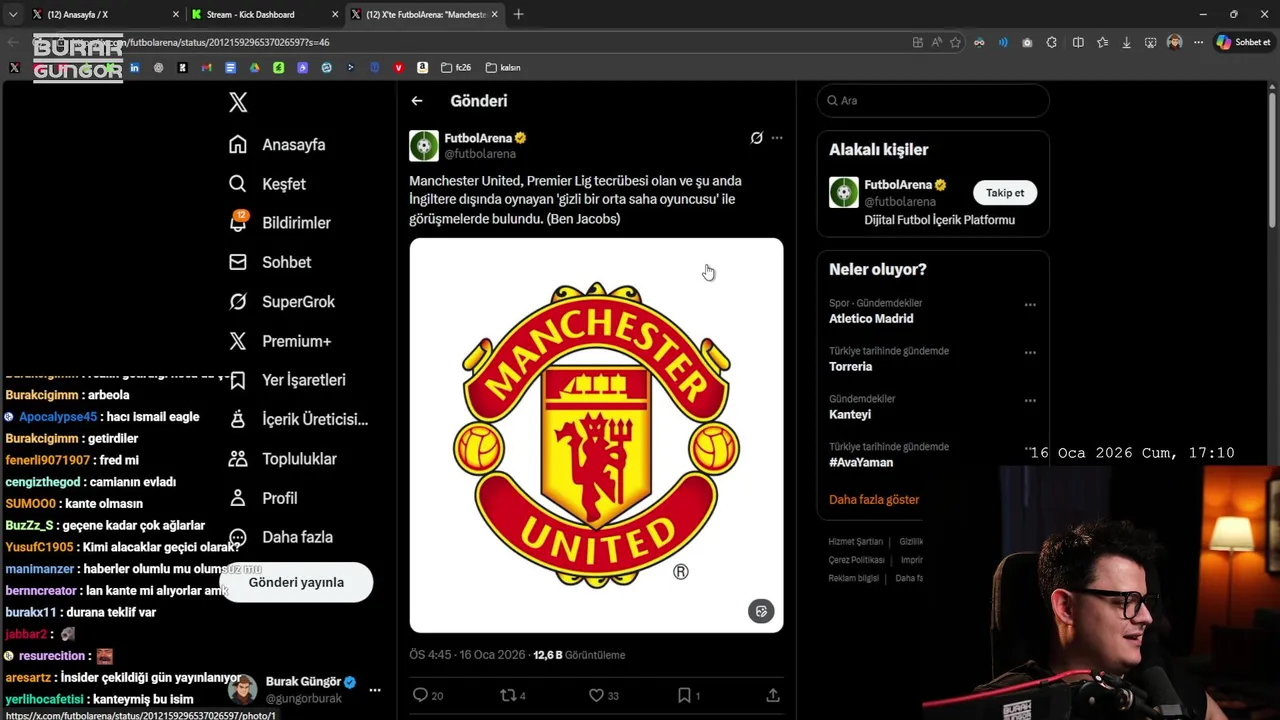Open İçerik Üreticisi creator studio
The width and height of the screenshot is (1280, 720).
pyautogui.click(x=298, y=419)
